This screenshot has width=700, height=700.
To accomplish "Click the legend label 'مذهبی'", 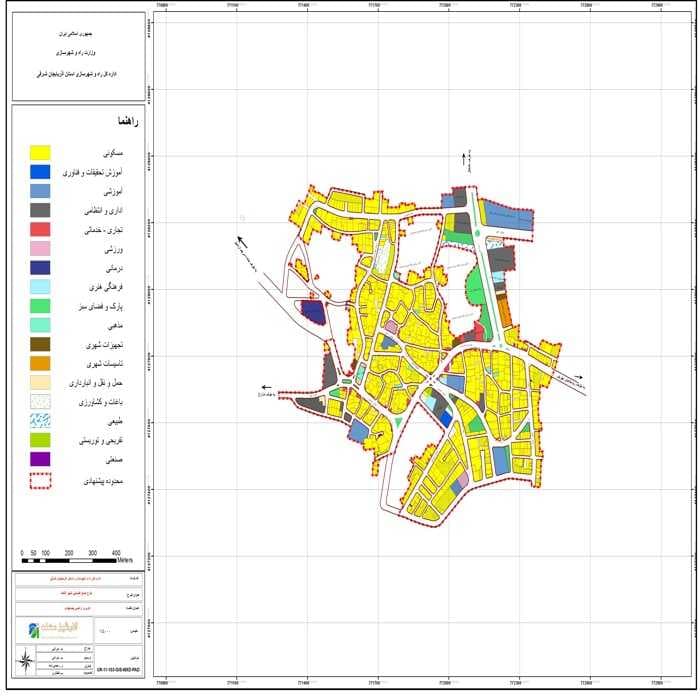I will tap(115, 326).
